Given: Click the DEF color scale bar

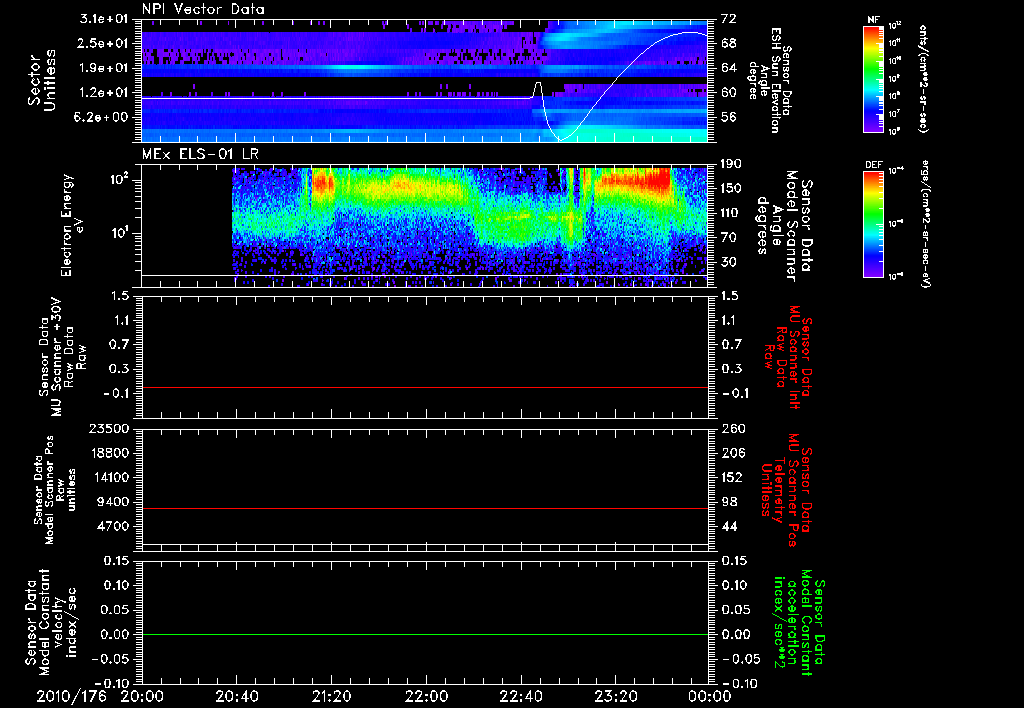Looking at the screenshot, I should coord(873,224).
